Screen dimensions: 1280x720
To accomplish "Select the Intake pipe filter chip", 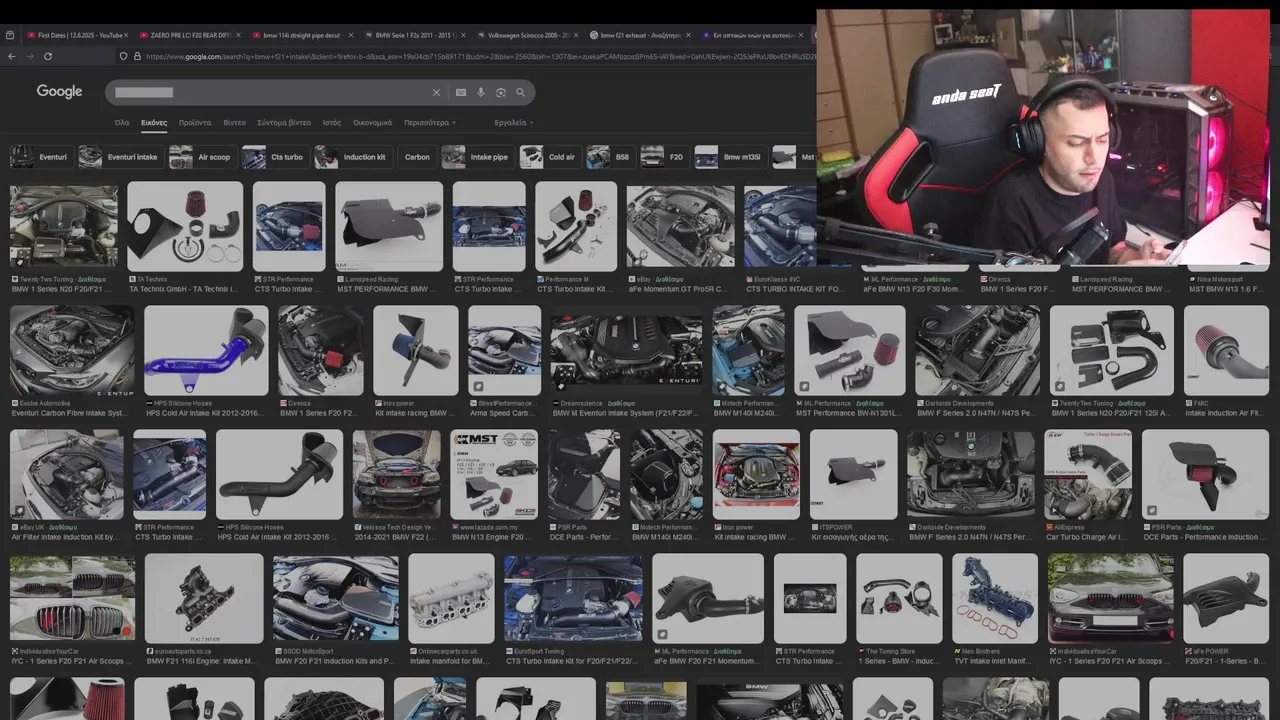I will [477, 157].
